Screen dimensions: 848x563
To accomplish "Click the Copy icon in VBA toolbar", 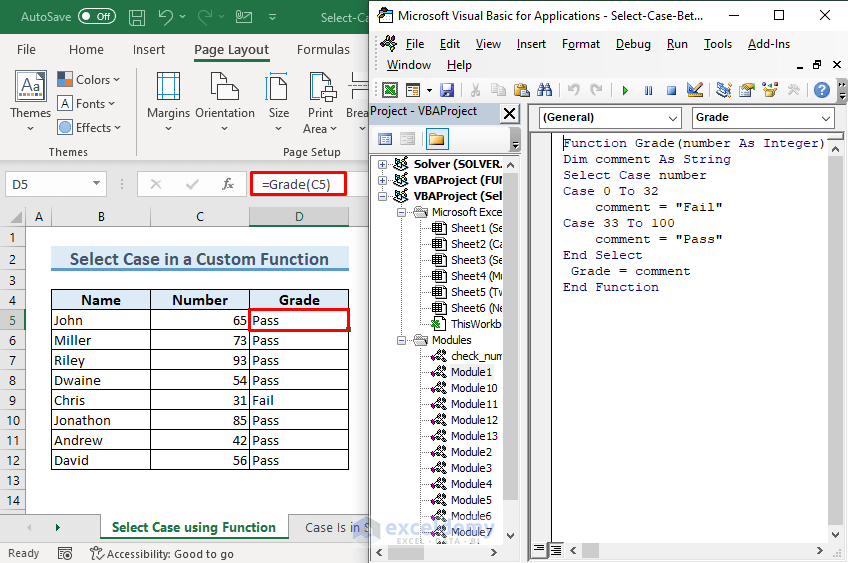I will tap(498, 90).
